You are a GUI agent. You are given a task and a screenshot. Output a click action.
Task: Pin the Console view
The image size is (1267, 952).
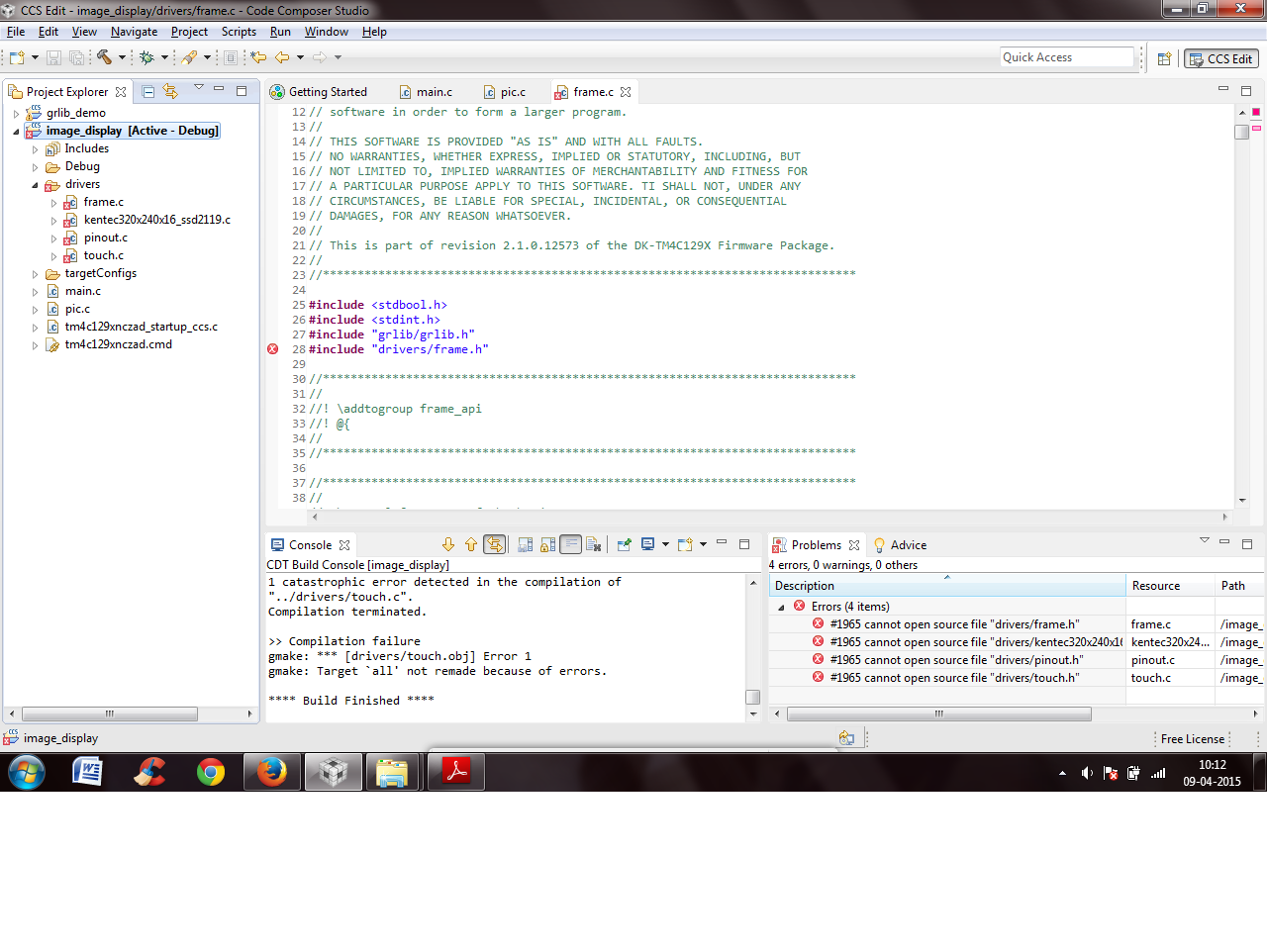[x=624, y=545]
